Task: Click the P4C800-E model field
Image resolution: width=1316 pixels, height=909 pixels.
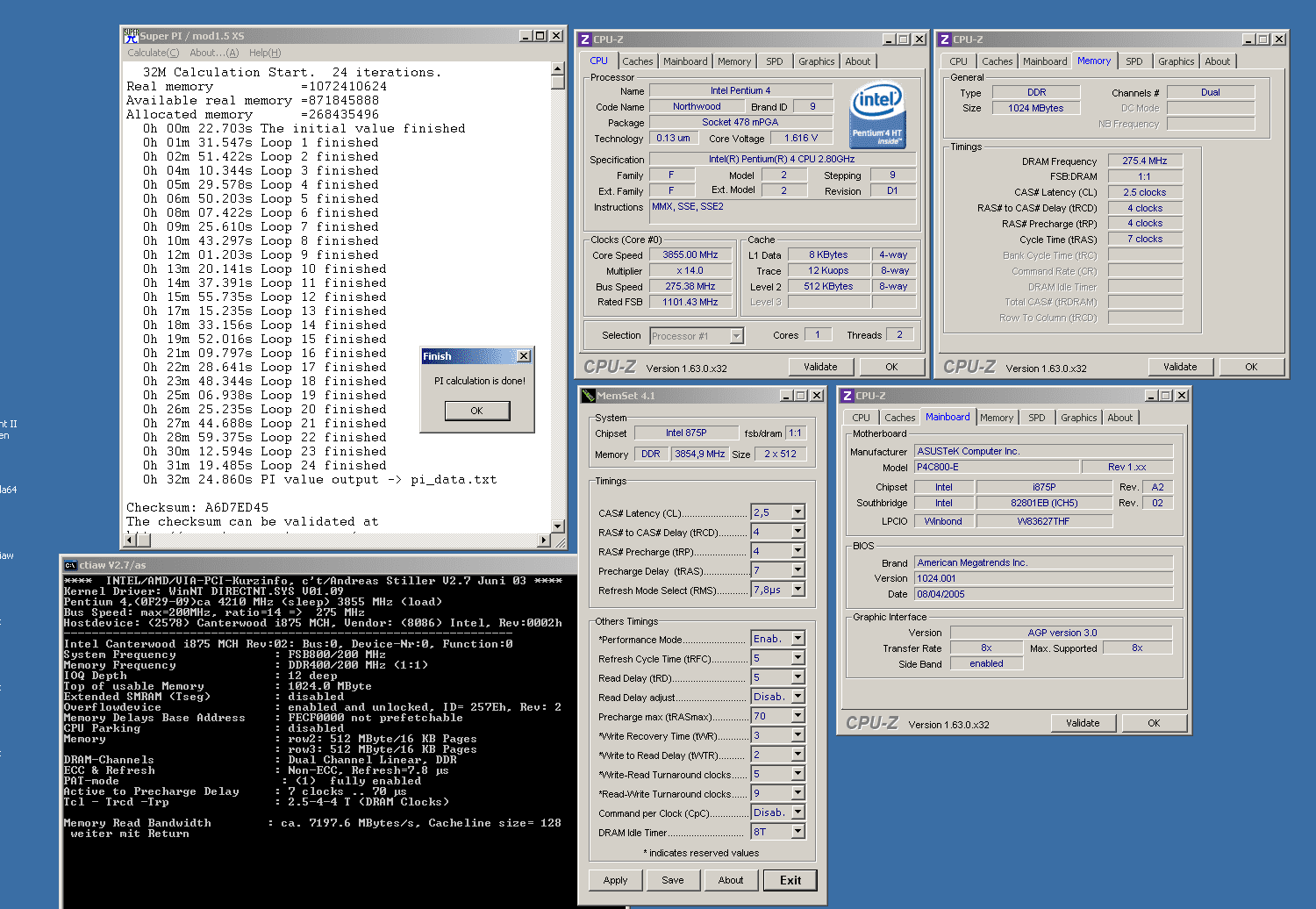Action: [996, 468]
